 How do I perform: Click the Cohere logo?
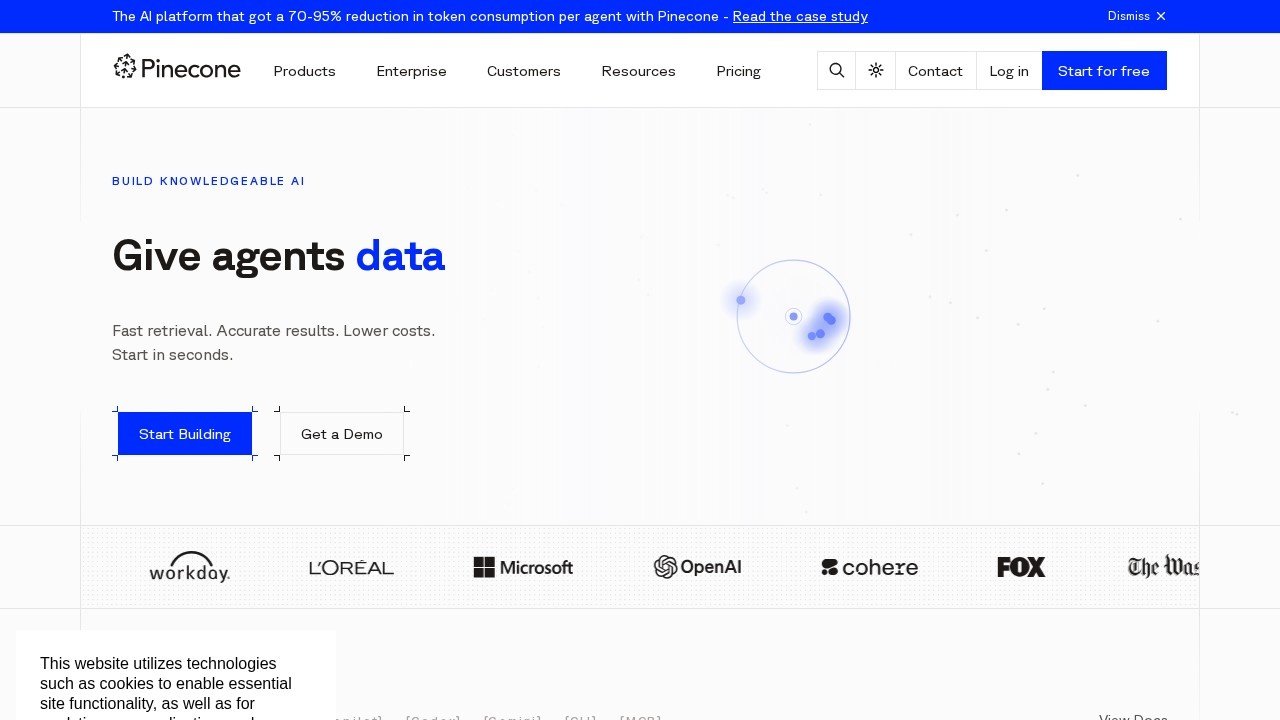869,567
